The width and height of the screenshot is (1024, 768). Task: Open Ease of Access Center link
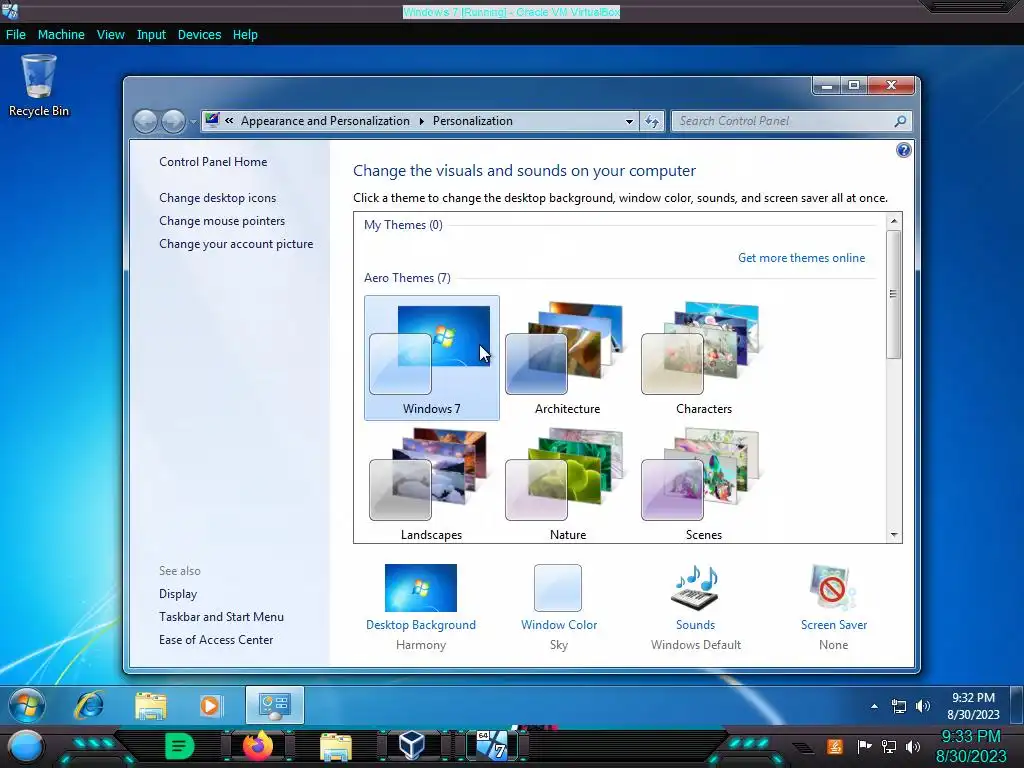coord(216,640)
